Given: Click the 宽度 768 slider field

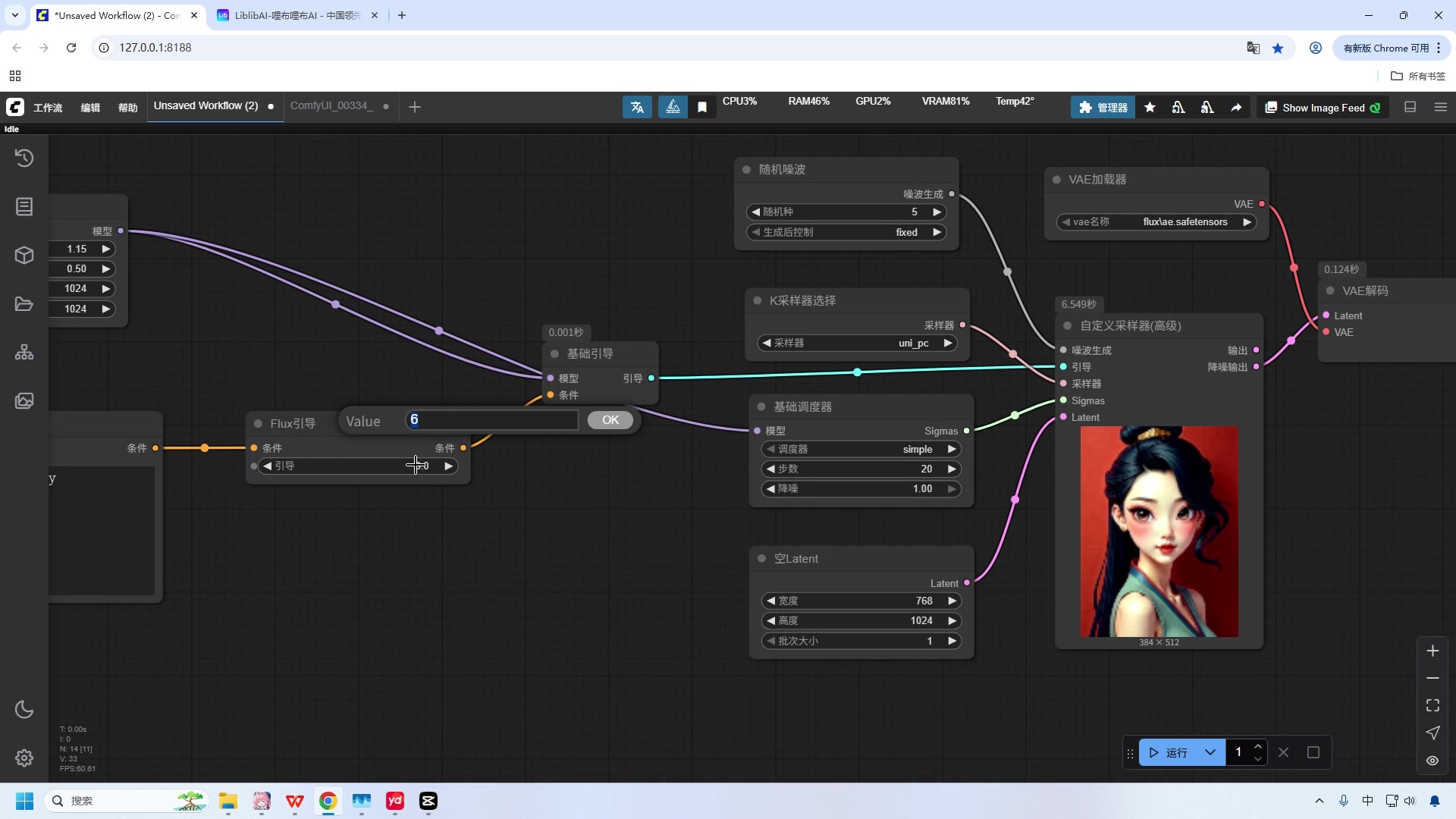Looking at the screenshot, I should pos(861,601).
